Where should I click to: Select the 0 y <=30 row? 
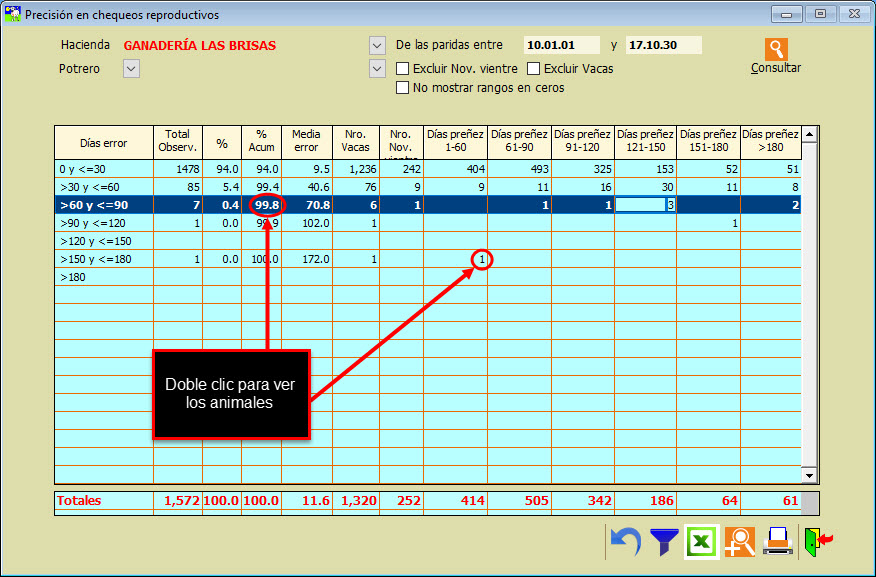tap(103, 169)
